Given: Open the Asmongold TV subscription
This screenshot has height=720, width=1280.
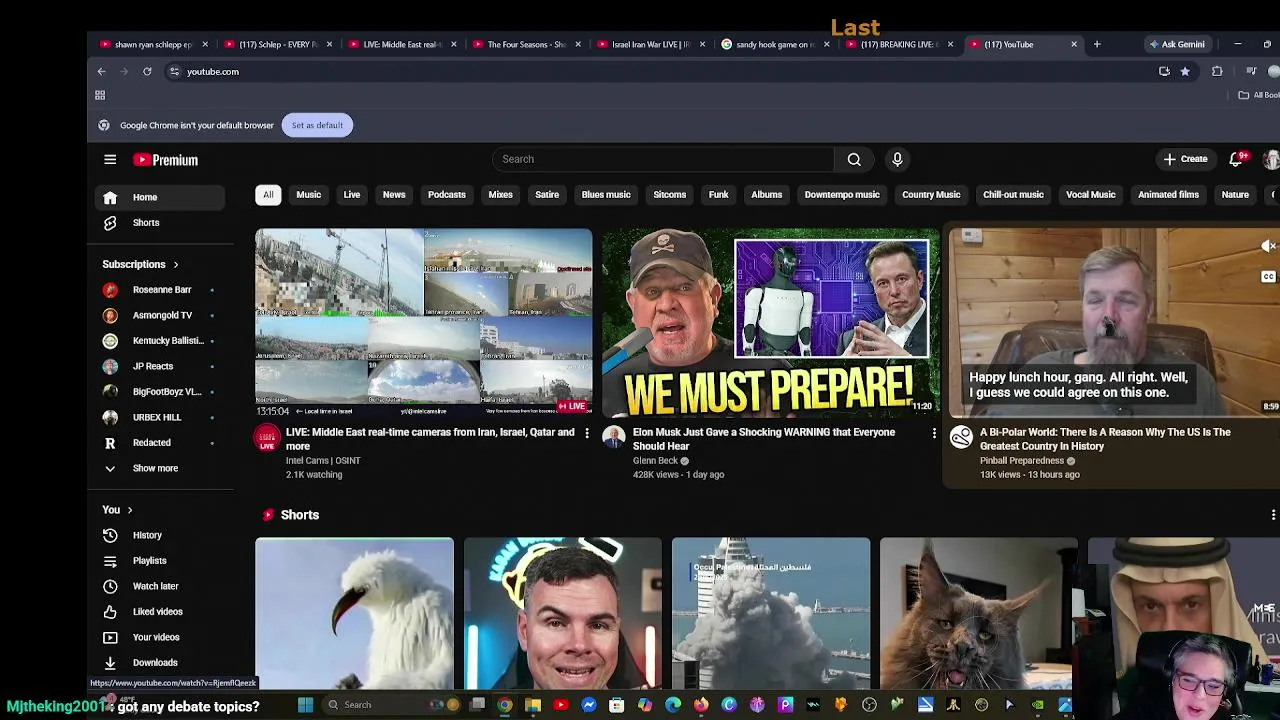Looking at the screenshot, I should coord(162,315).
